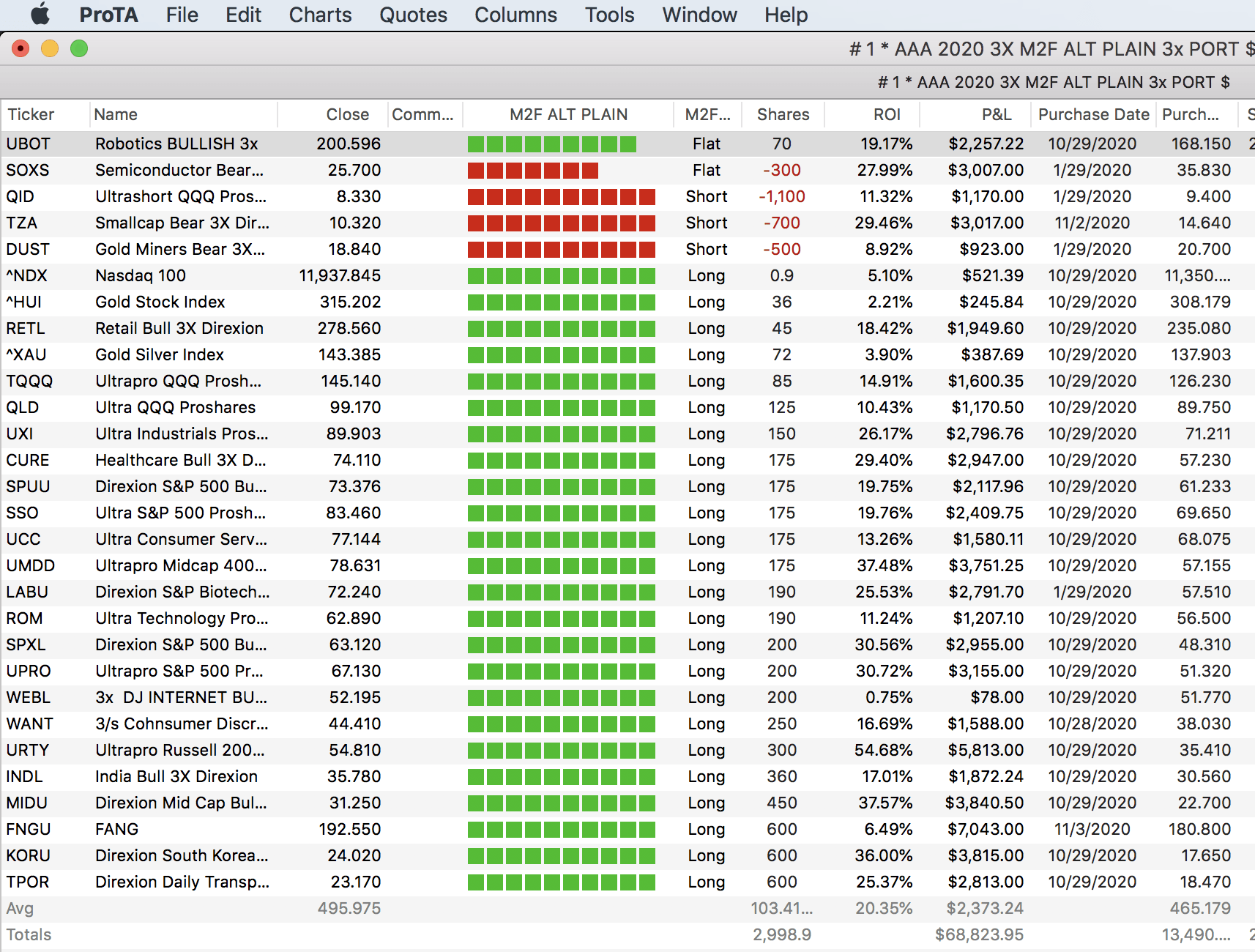The height and width of the screenshot is (952, 1255).
Task: Sort by the Shares column header
Action: point(783,114)
